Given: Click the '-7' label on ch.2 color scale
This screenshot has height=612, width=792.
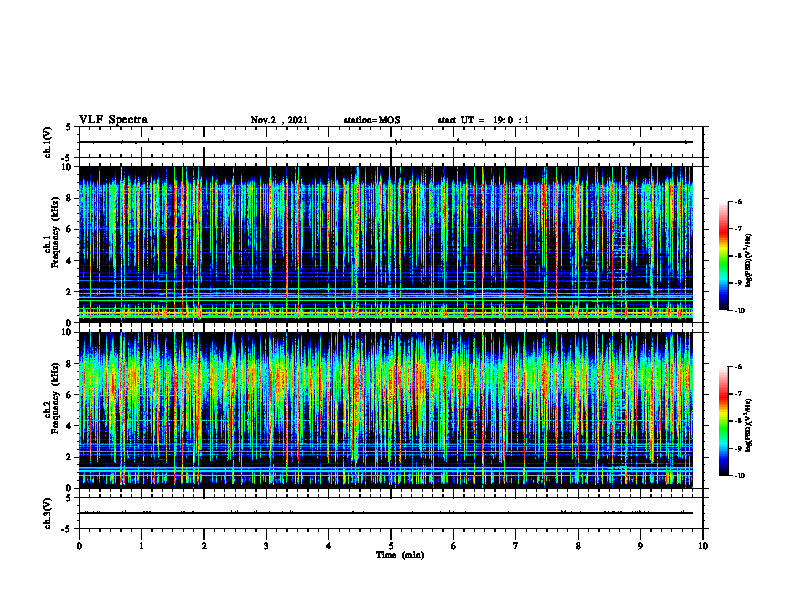Looking at the screenshot, I should click(738, 394).
